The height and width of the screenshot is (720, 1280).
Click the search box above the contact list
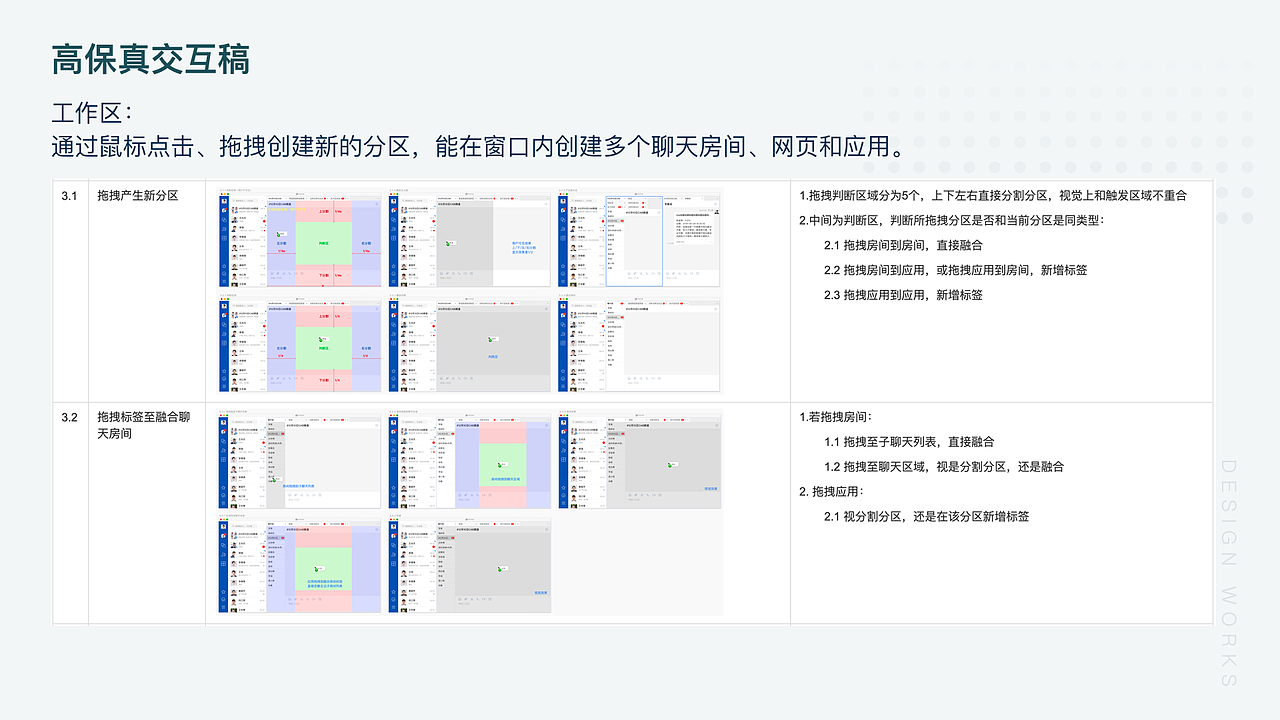(x=245, y=201)
